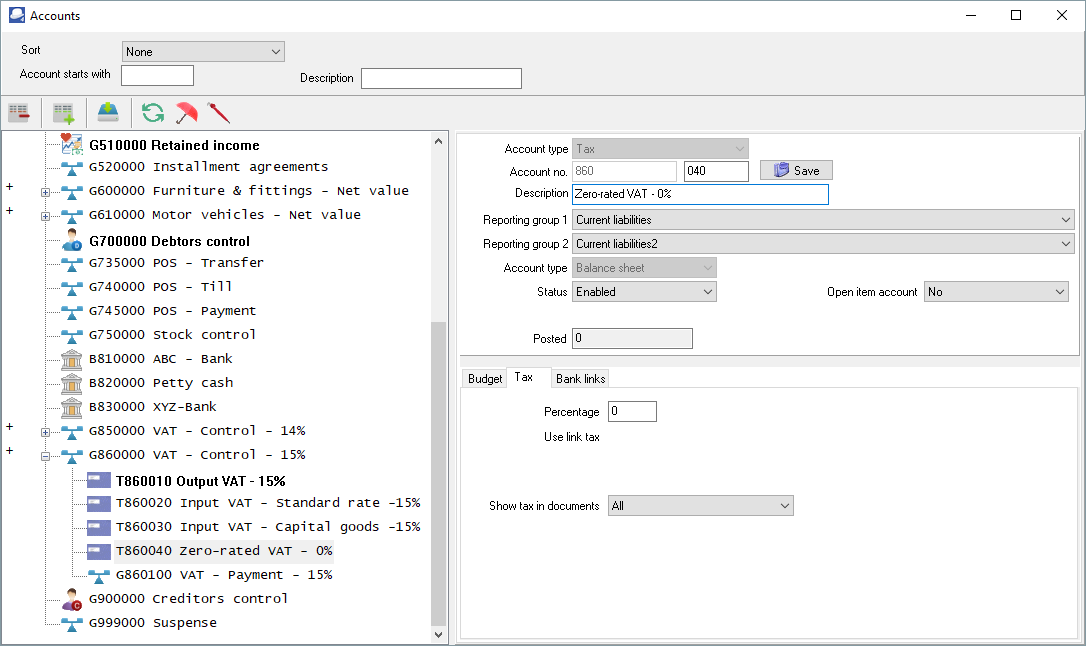
Task: Click the add new account toolbar icon
Action: coord(64,112)
